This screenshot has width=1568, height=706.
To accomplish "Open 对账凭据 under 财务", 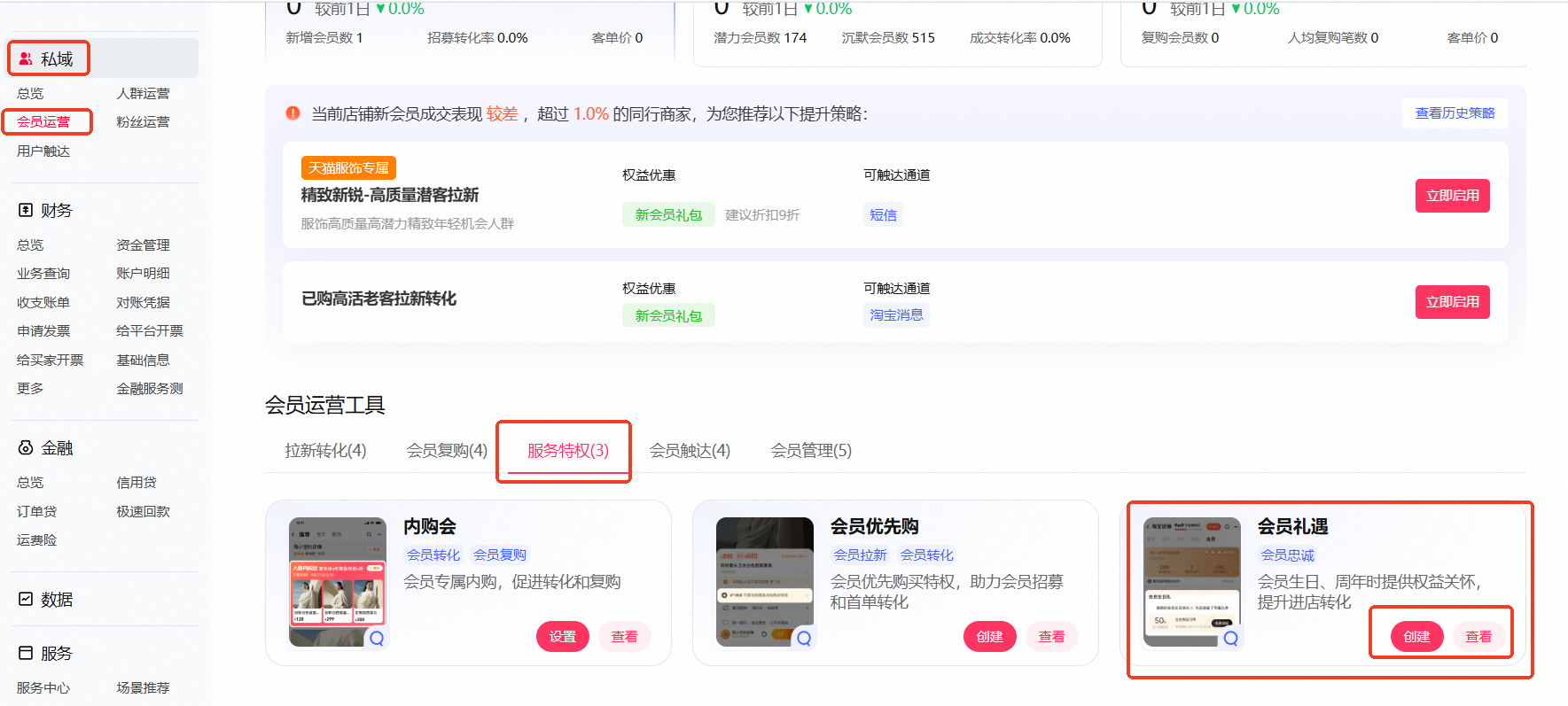I will point(143,303).
